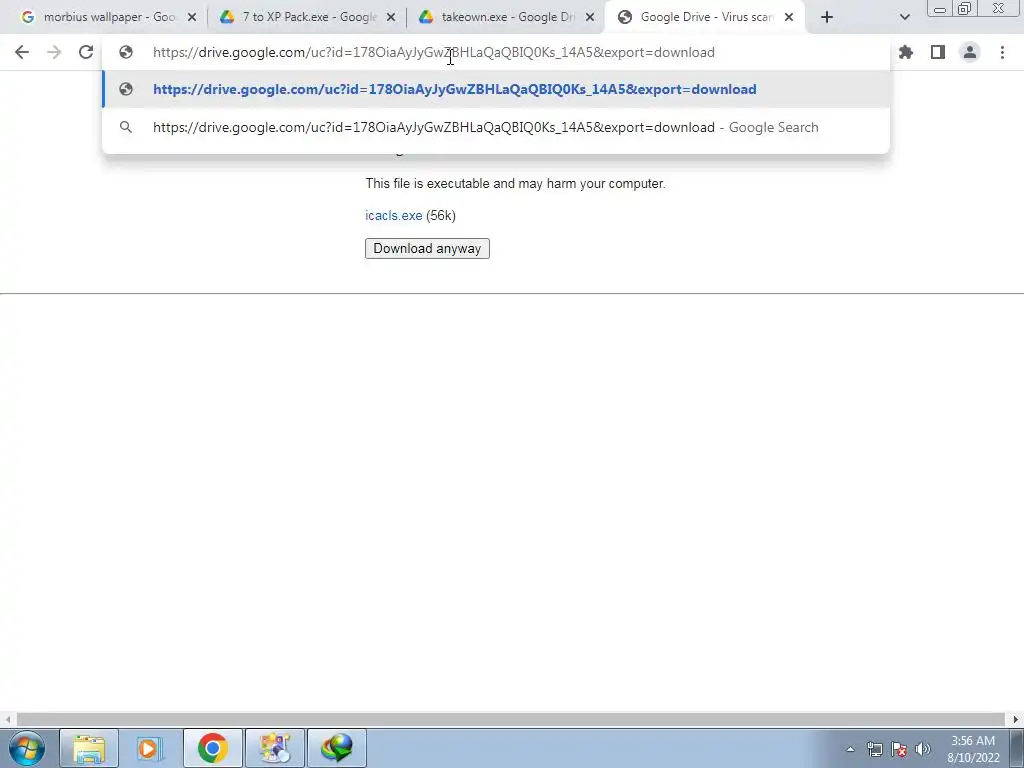Click 'This file is executable' warning text
Image resolution: width=1024 pixels, height=768 pixels.
[x=515, y=184]
